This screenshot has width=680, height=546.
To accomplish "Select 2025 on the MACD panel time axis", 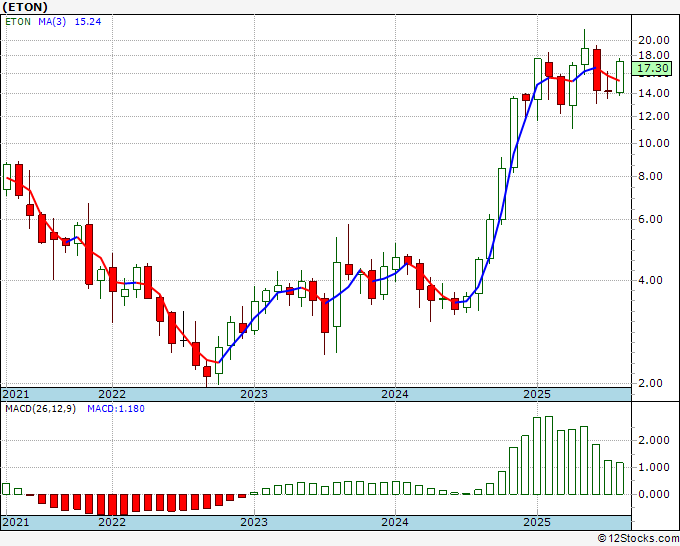I will tap(537, 522).
